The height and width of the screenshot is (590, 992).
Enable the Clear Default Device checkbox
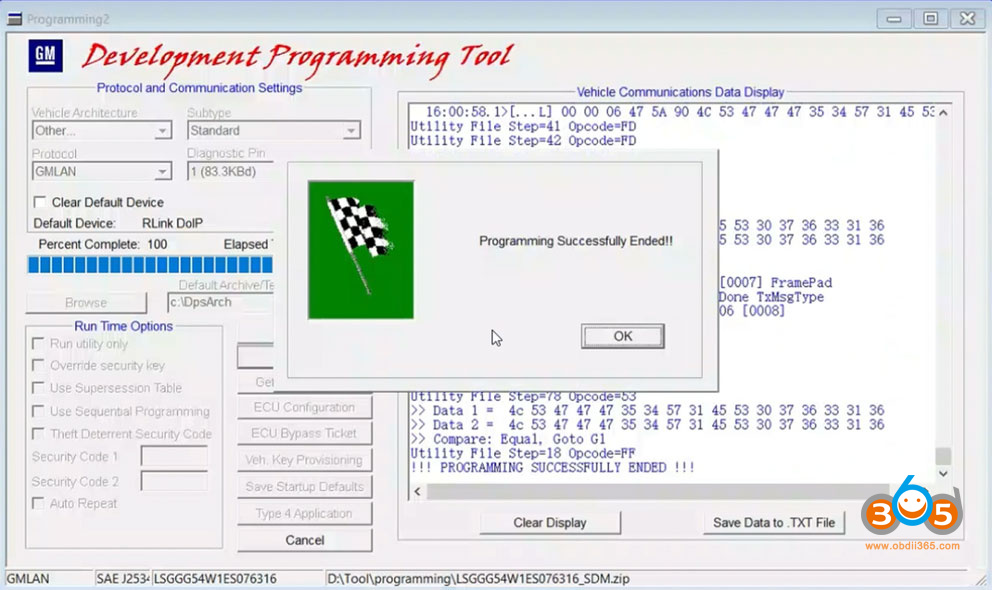40,202
